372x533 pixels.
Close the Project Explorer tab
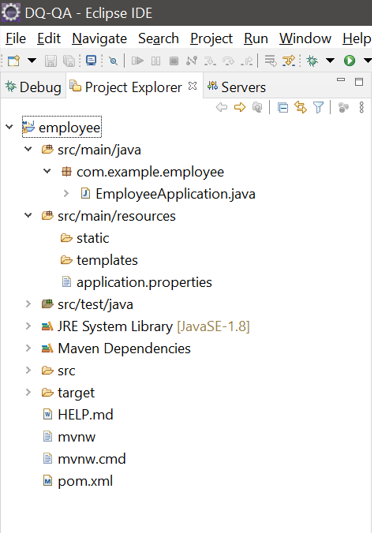(192, 86)
